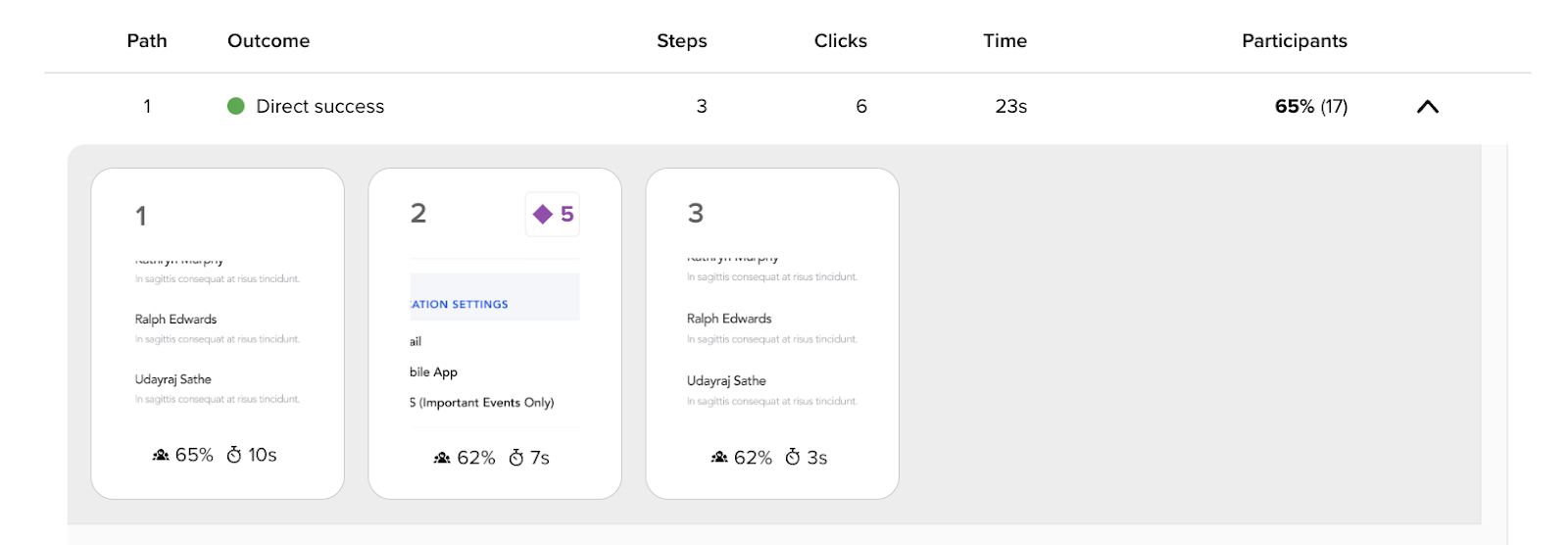Click participants icon on step 3 card
This screenshot has width=1568, height=545.
(x=719, y=458)
